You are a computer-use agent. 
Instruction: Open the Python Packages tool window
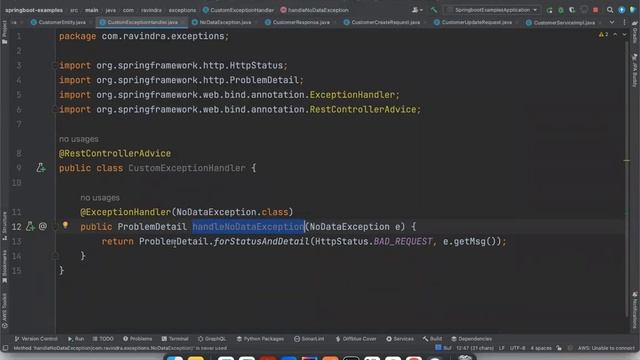click(260, 339)
